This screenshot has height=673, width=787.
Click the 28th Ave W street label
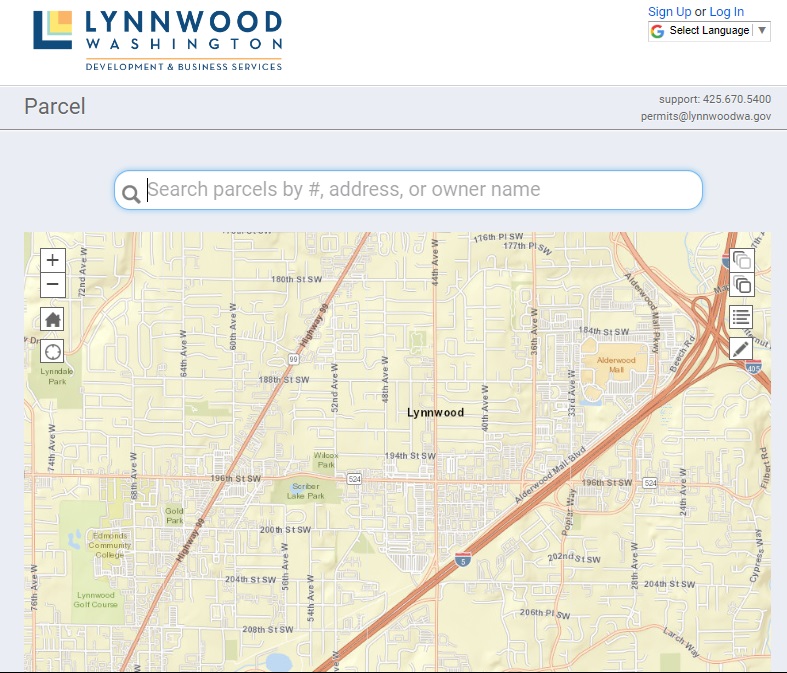tap(634, 566)
